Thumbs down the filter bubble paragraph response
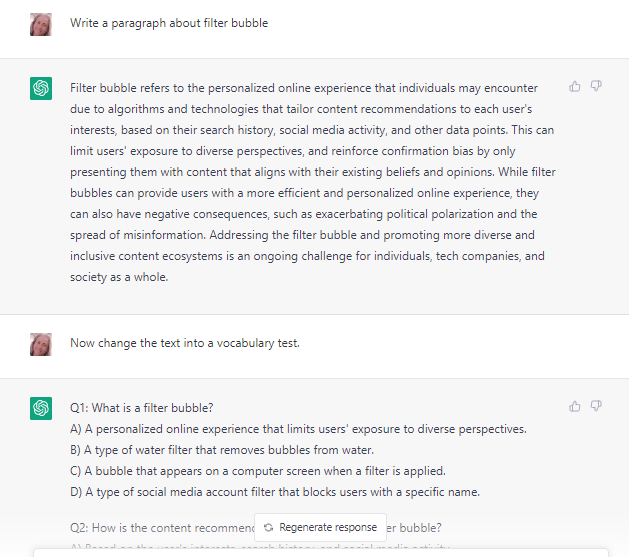Viewport: 629px width, 557px height. 596,86
